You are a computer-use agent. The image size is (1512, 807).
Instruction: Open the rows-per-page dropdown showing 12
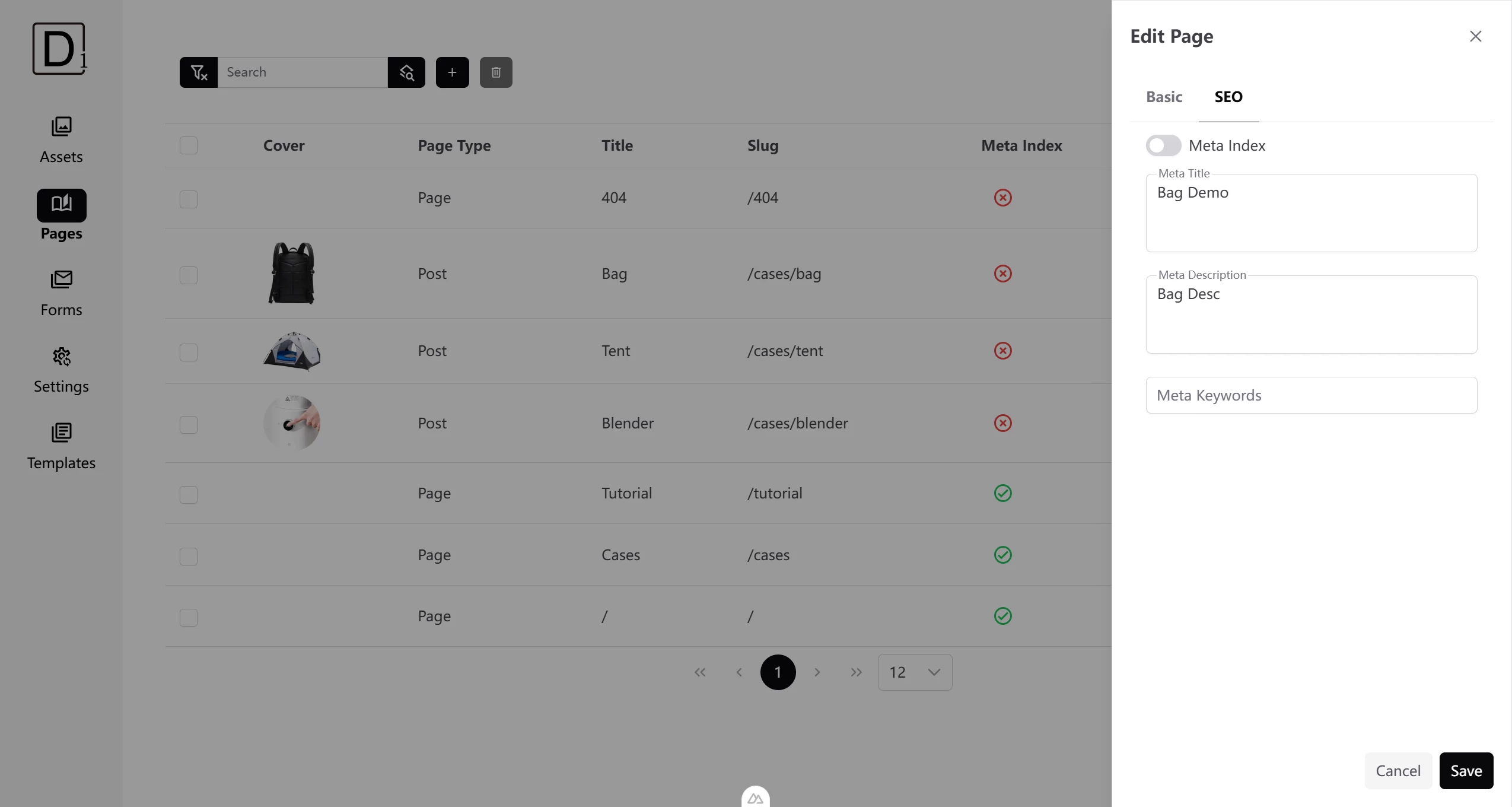915,672
